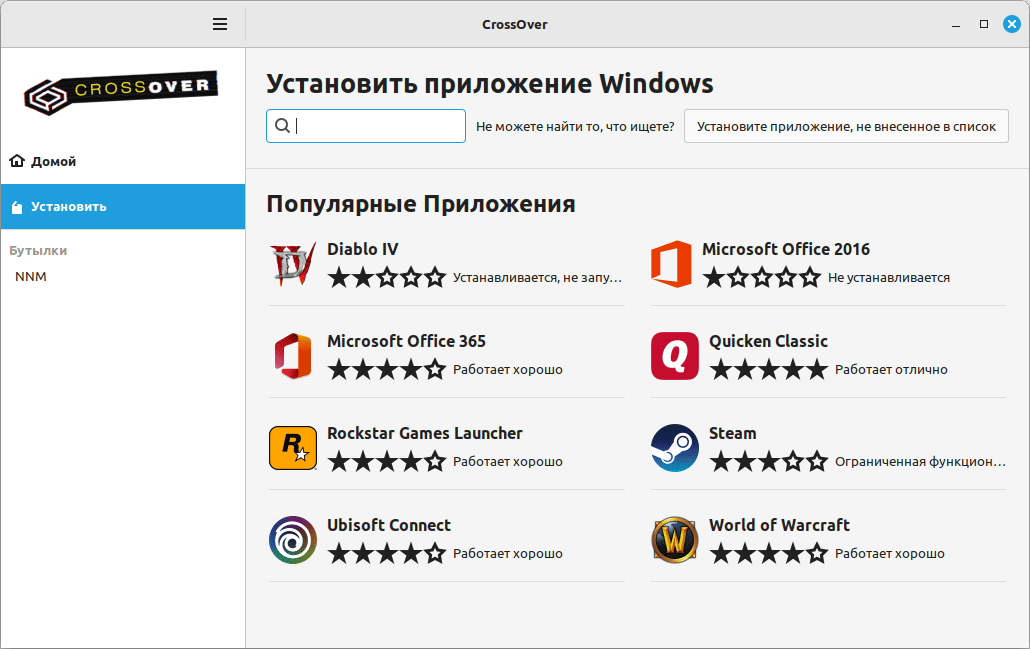Click the Quicken Classic five-star rating
Viewport: 1030px width, 649px height.
point(768,370)
